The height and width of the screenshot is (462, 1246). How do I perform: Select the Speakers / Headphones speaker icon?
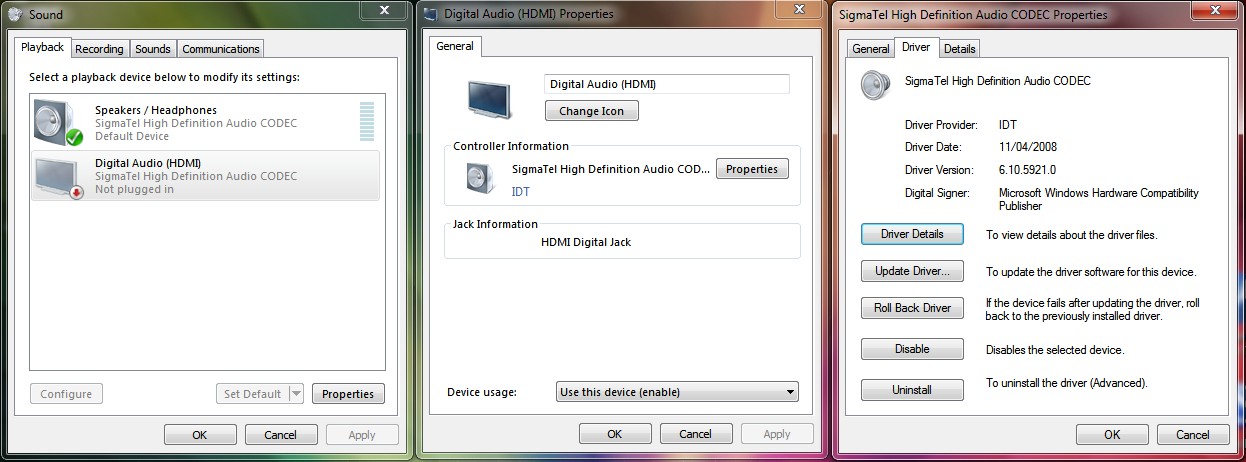(x=58, y=122)
